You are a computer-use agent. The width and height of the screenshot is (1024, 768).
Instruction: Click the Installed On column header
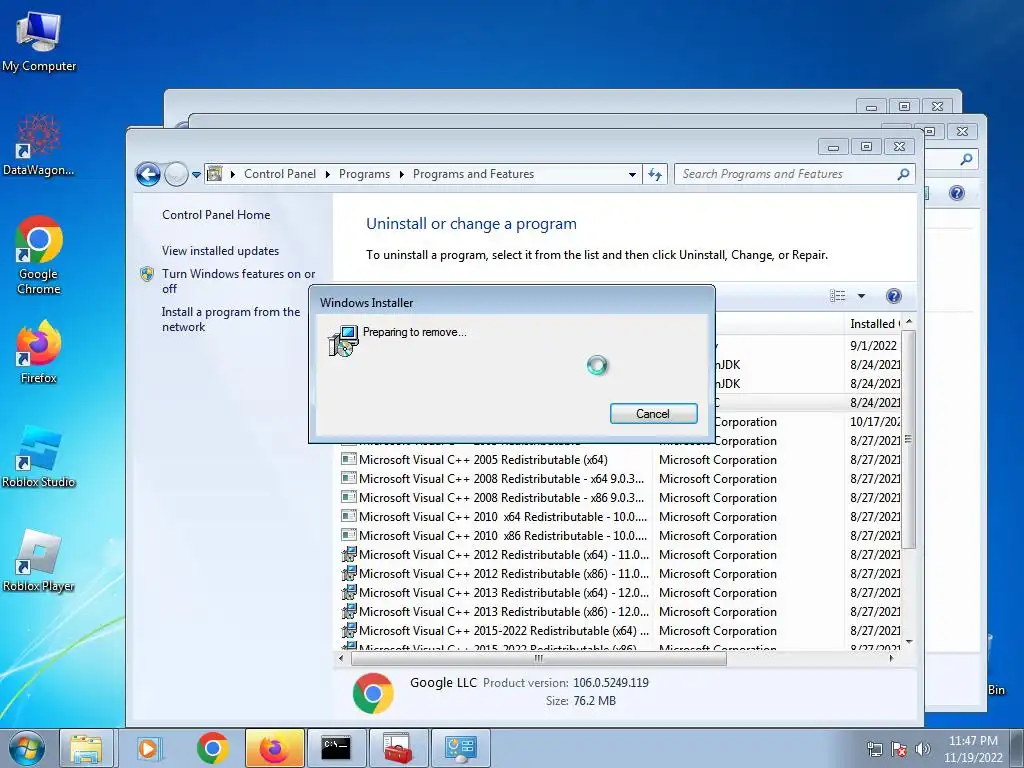coord(873,324)
